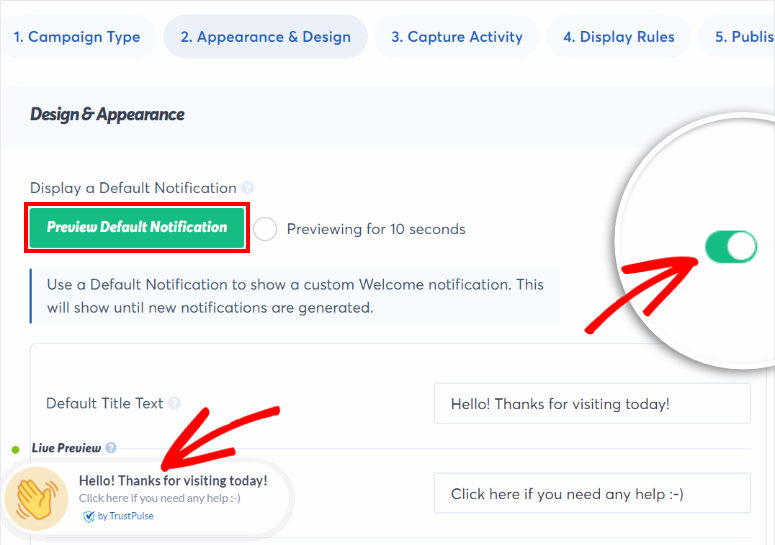Go to Capture Activity tab

pyautogui.click(x=457, y=37)
